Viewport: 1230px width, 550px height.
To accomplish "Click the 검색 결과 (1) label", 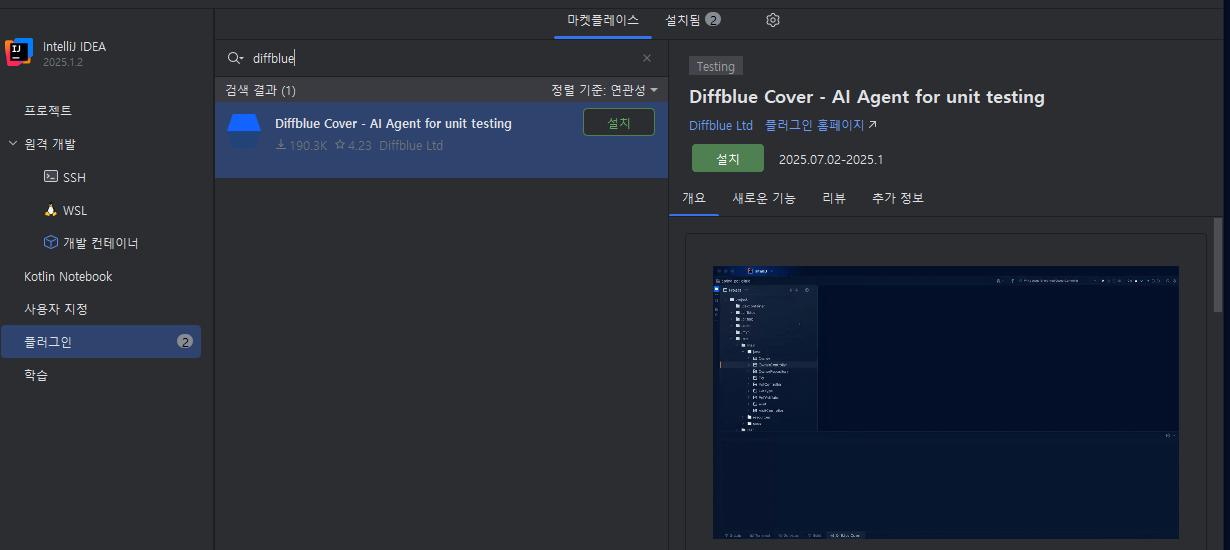I will click(261, 90).
